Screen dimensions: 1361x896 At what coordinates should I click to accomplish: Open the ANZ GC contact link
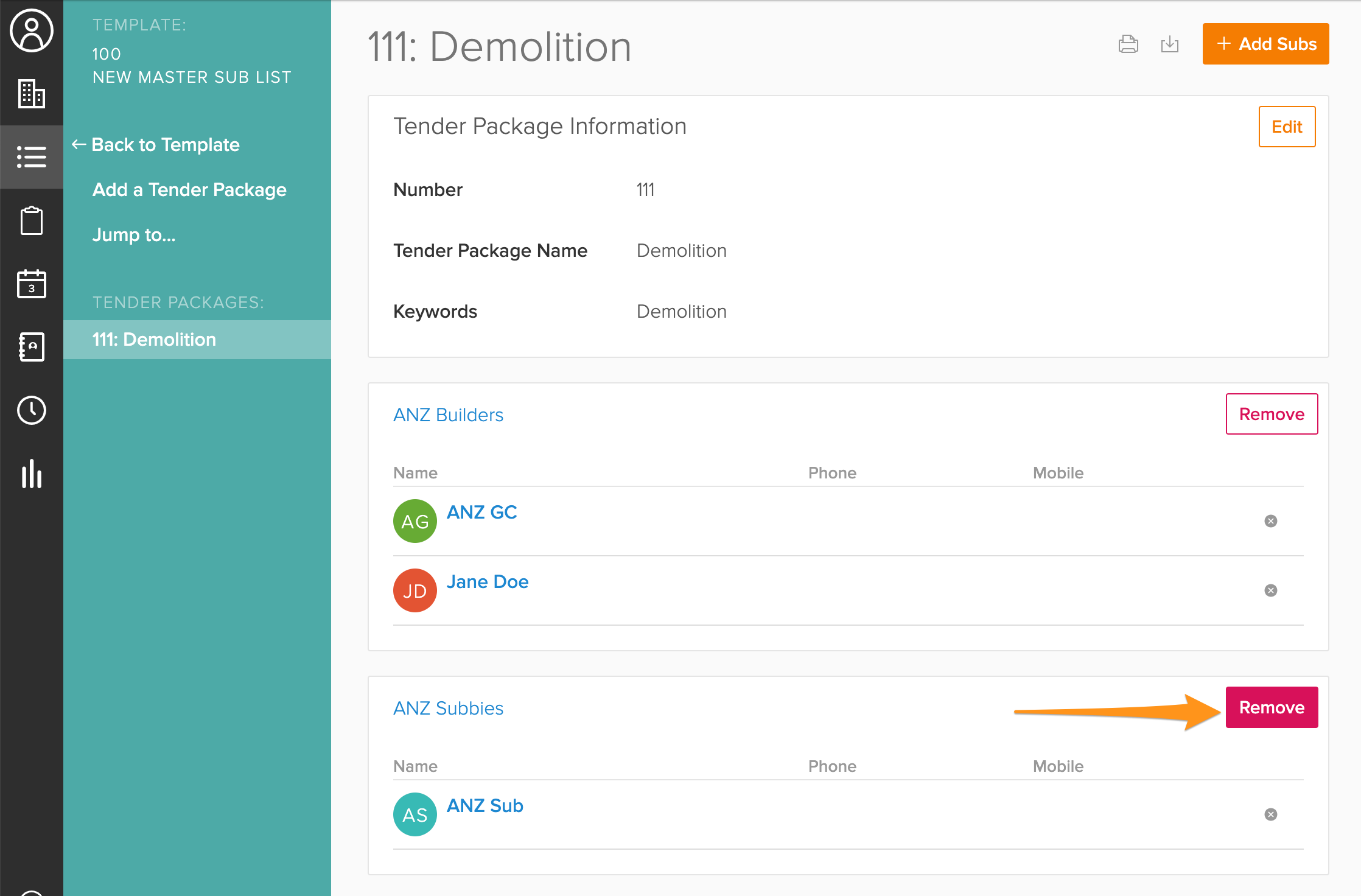481,512
